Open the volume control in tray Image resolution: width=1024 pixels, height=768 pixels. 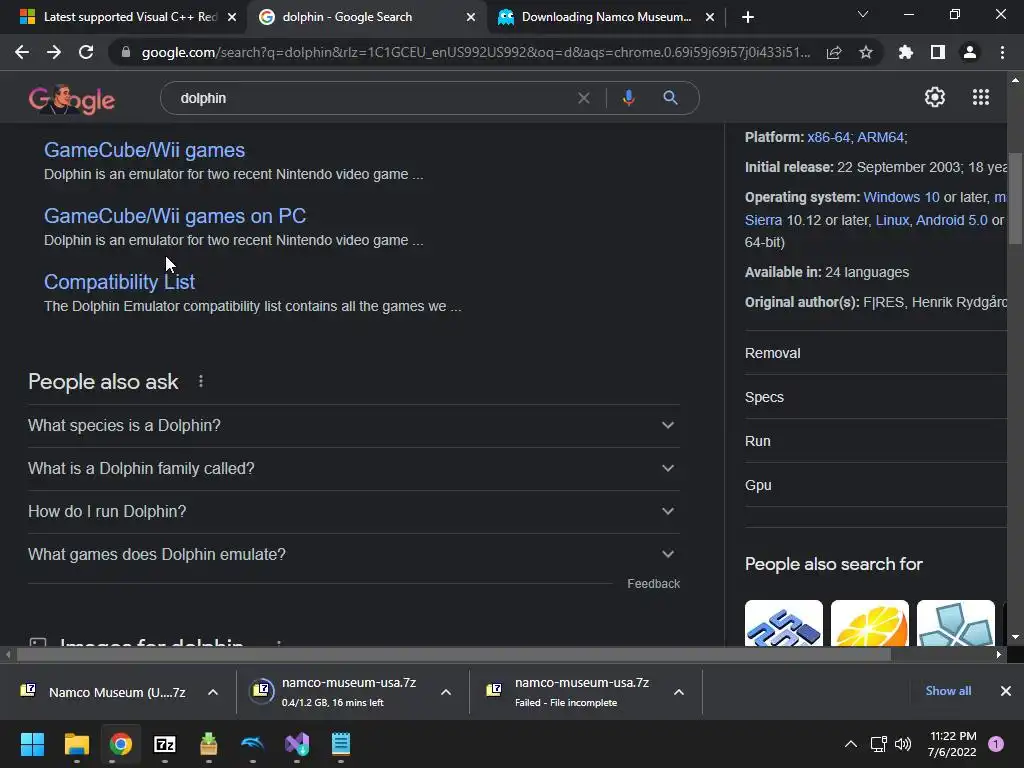pyautogui.click(x=903, y=744)
